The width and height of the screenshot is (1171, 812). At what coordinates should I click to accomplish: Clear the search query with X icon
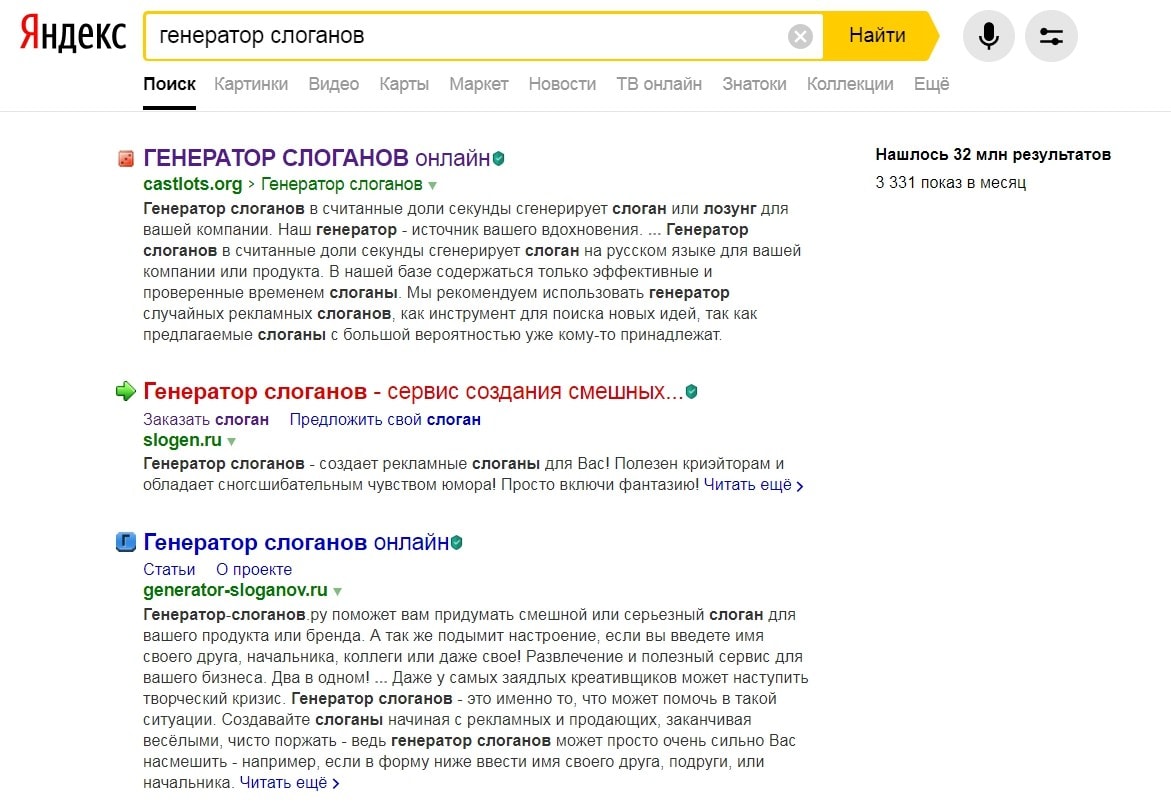(800, 36)
